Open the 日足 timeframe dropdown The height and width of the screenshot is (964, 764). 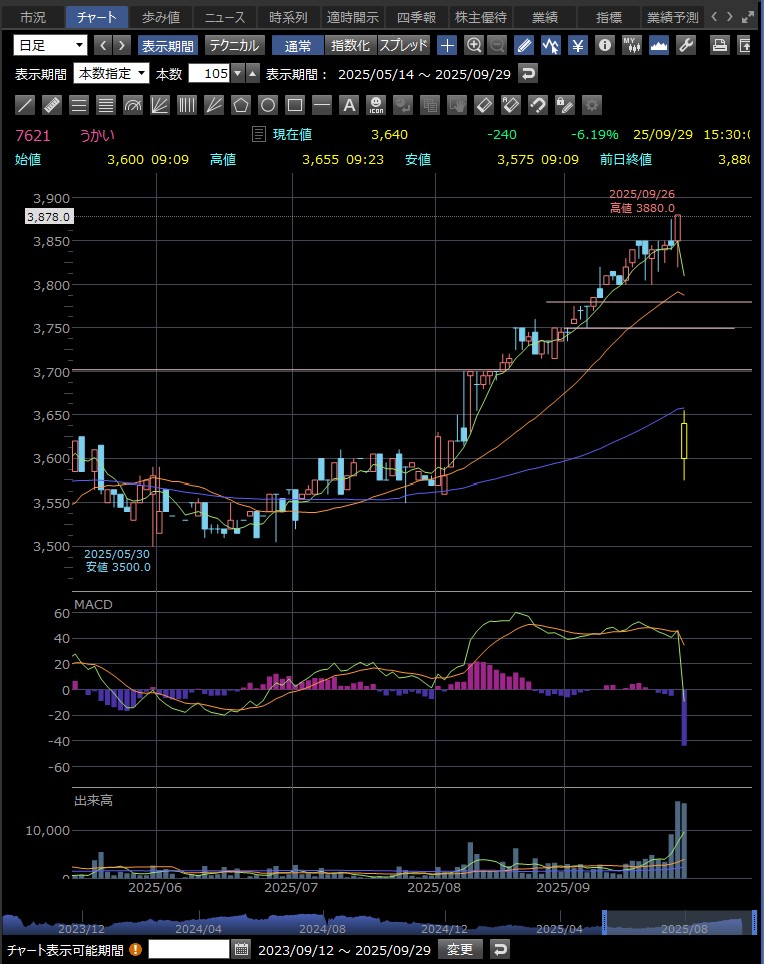coord(50,45)
